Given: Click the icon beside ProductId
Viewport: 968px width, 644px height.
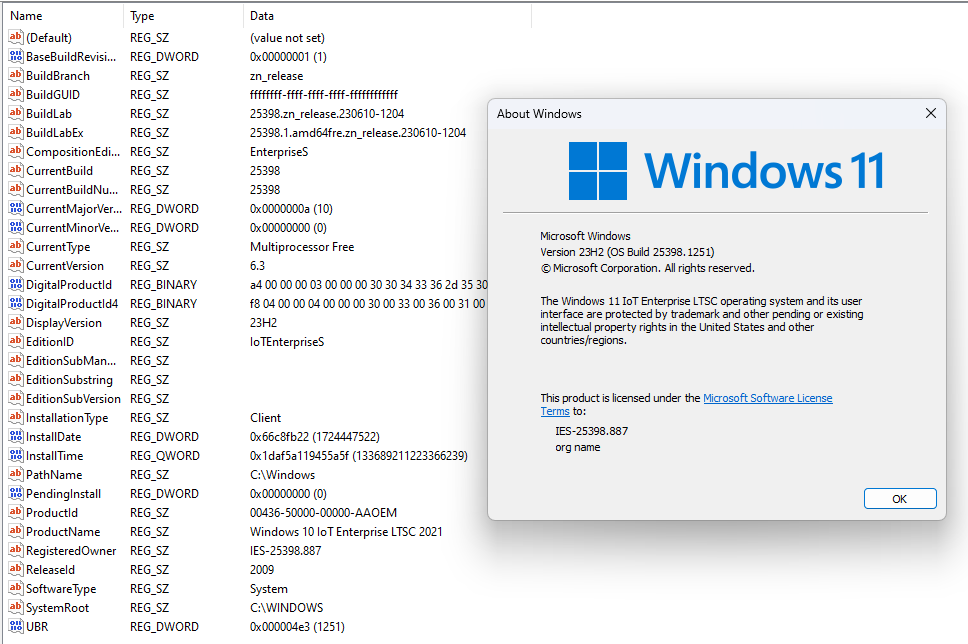Looking at the screenshot, I should pyautogui.click(x=15, y=512).
